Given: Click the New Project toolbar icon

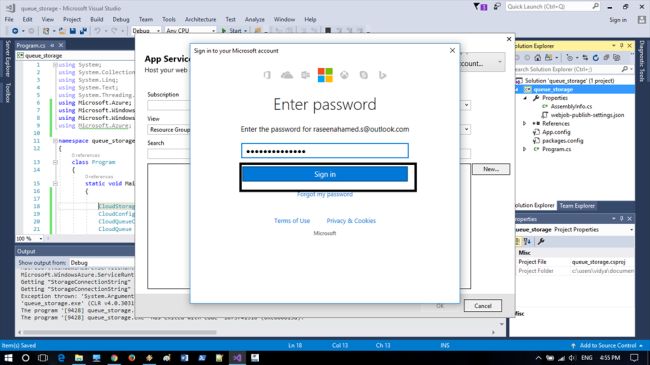Looking at the screenshot, I should tap(46, 31).
